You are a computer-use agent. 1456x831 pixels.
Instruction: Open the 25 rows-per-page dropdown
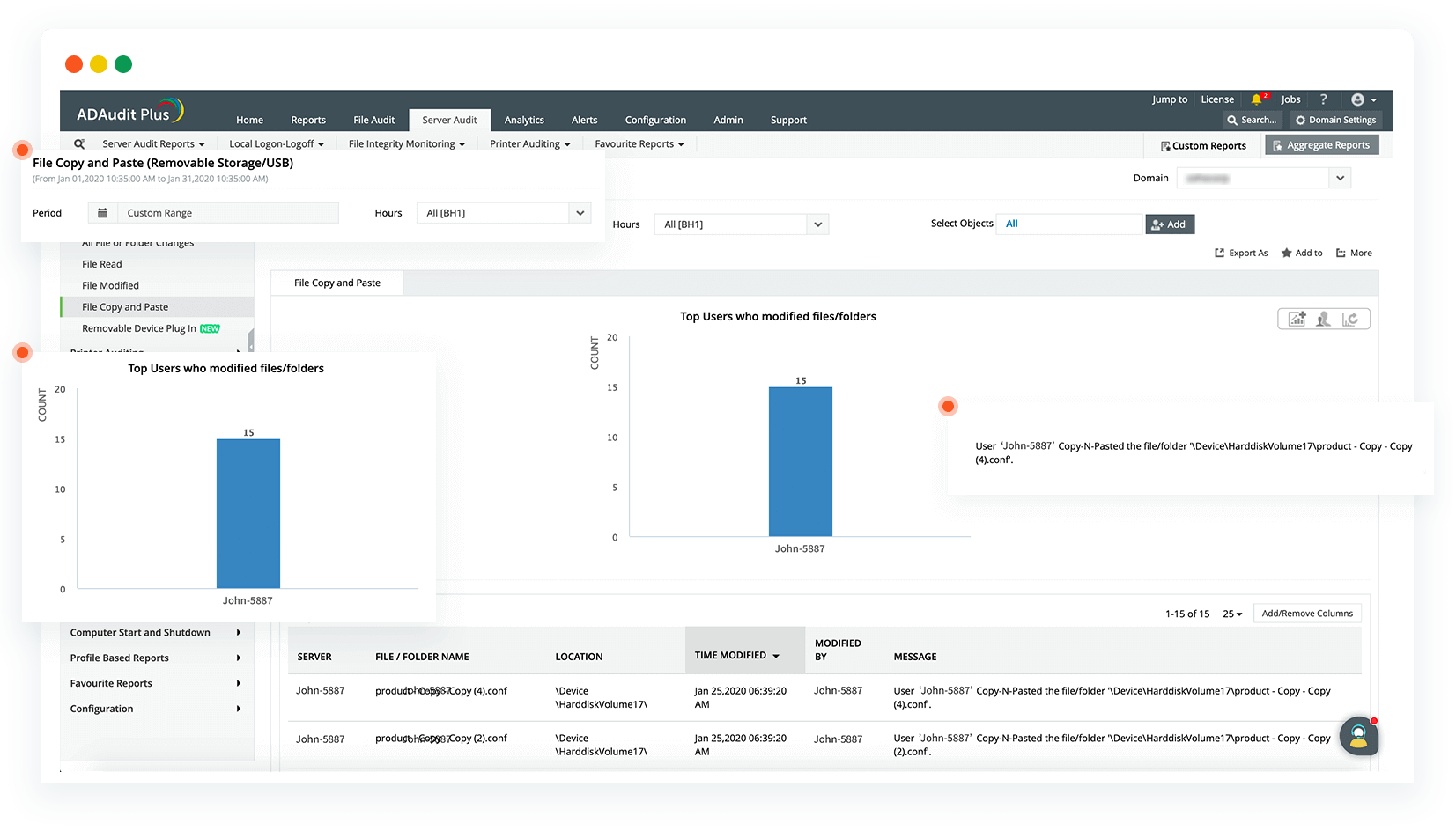click(1232, 614)
